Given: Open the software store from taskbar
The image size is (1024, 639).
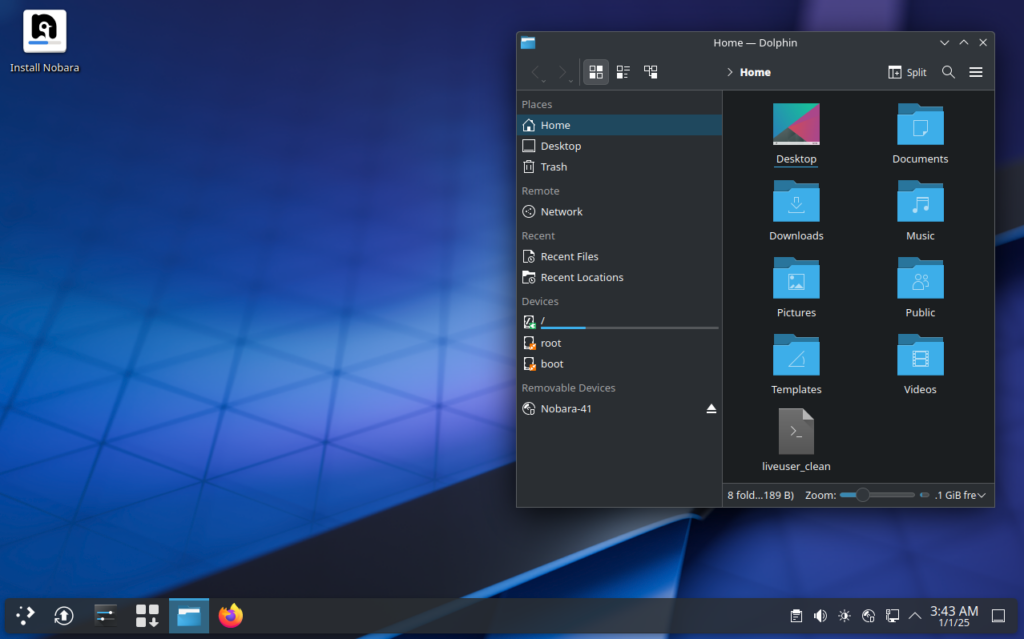Looking at the screenshot, I should [147, 615].
